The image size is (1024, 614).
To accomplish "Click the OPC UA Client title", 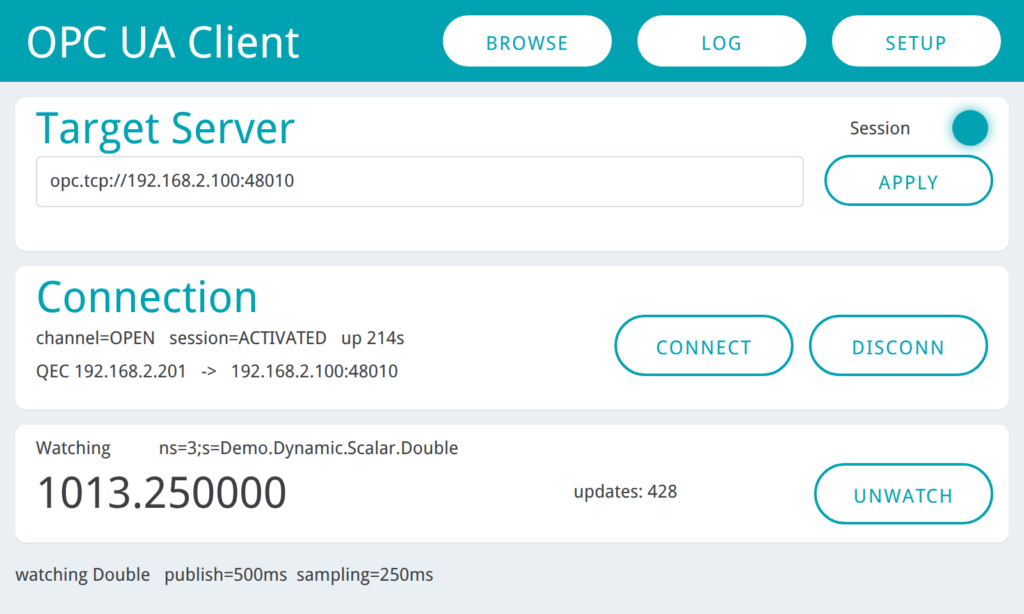I will 163,42.
